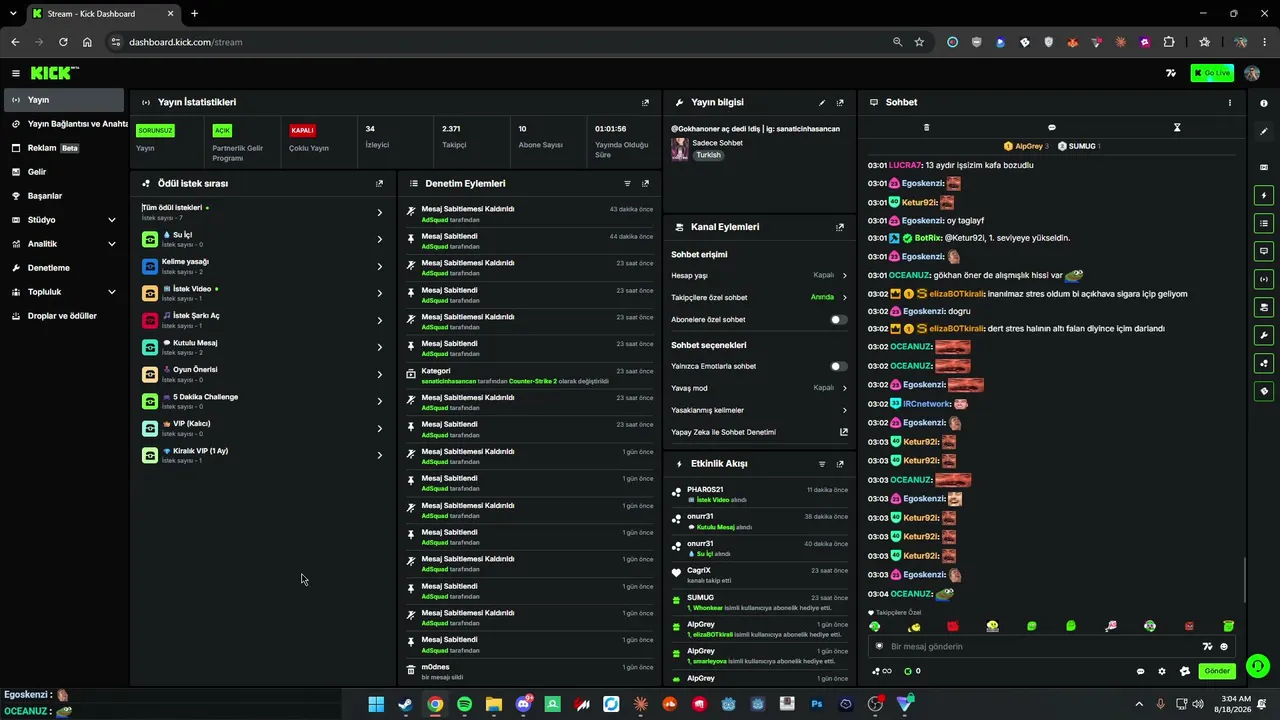Click the green headset support button
The image size is (1280, 720).
coord(1258,666)
